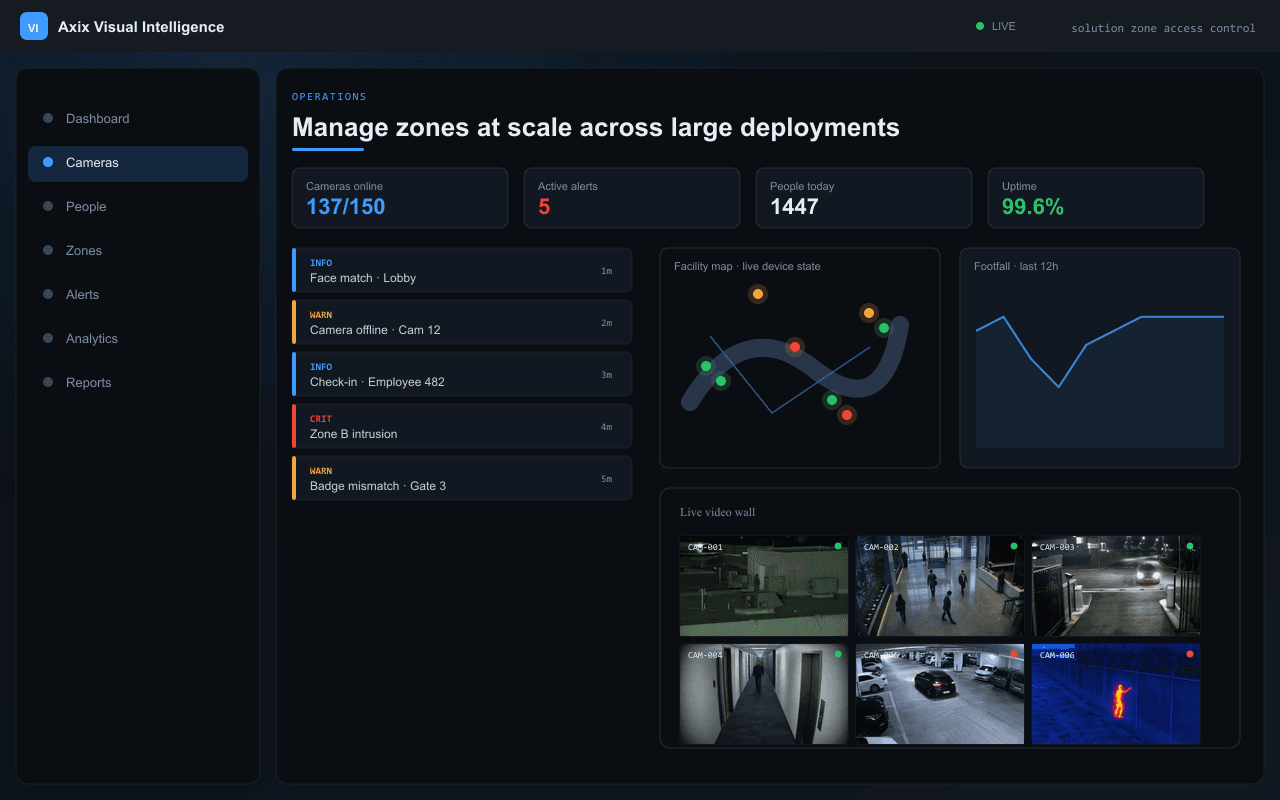Click the green status dot on CAM-002
Screen dimensions: 1280x800
tap(1014, 546)
